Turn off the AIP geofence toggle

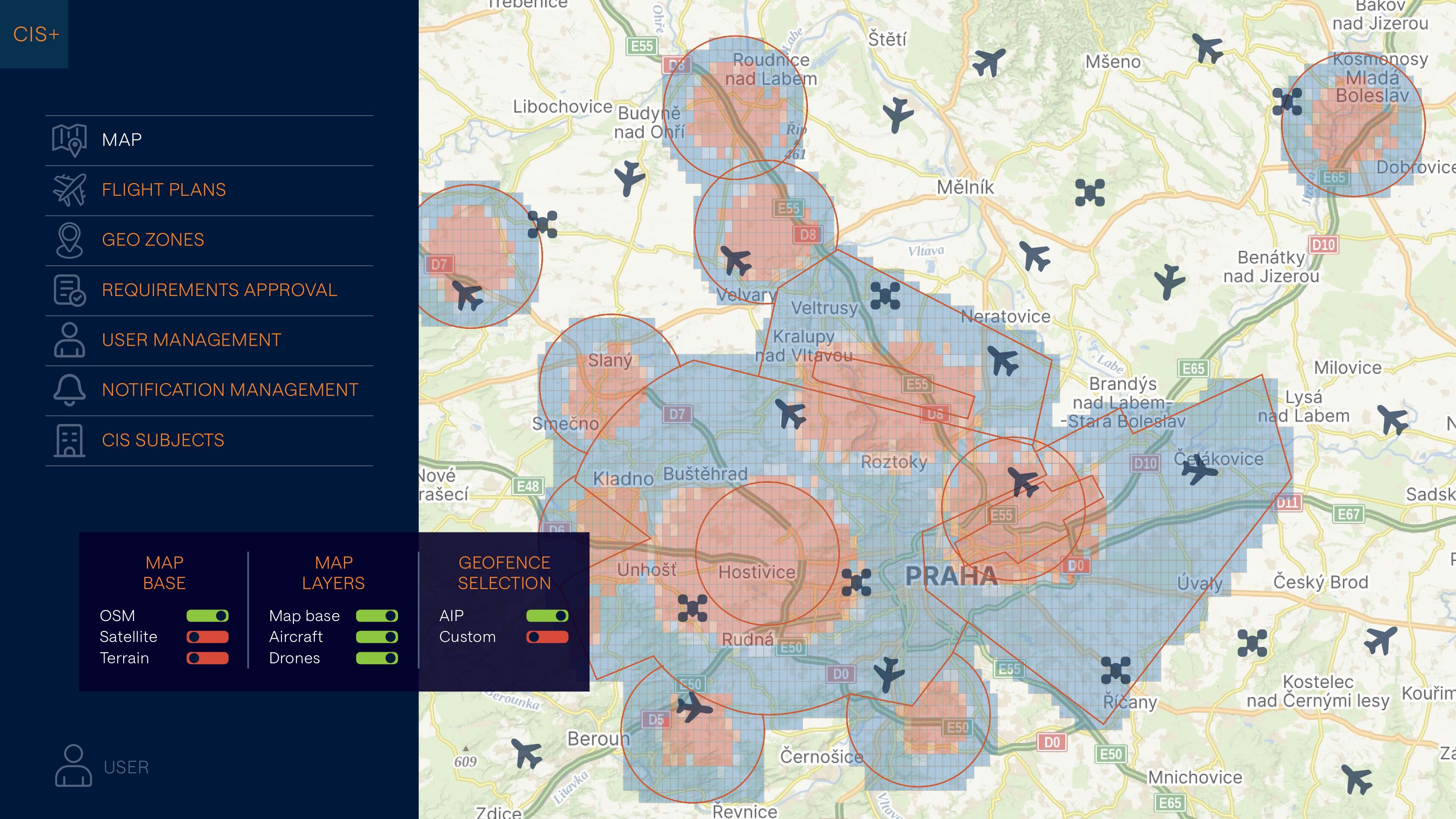(x=546, y=616)
